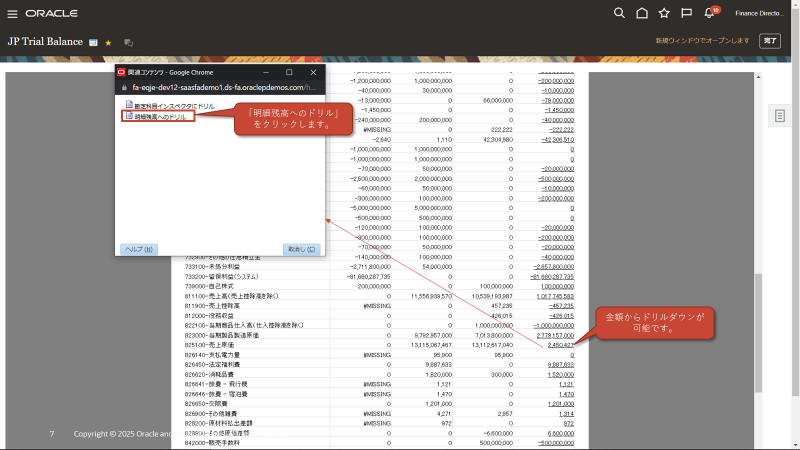Drill into the underlined -457,235 balance

(x=562, y=306)
